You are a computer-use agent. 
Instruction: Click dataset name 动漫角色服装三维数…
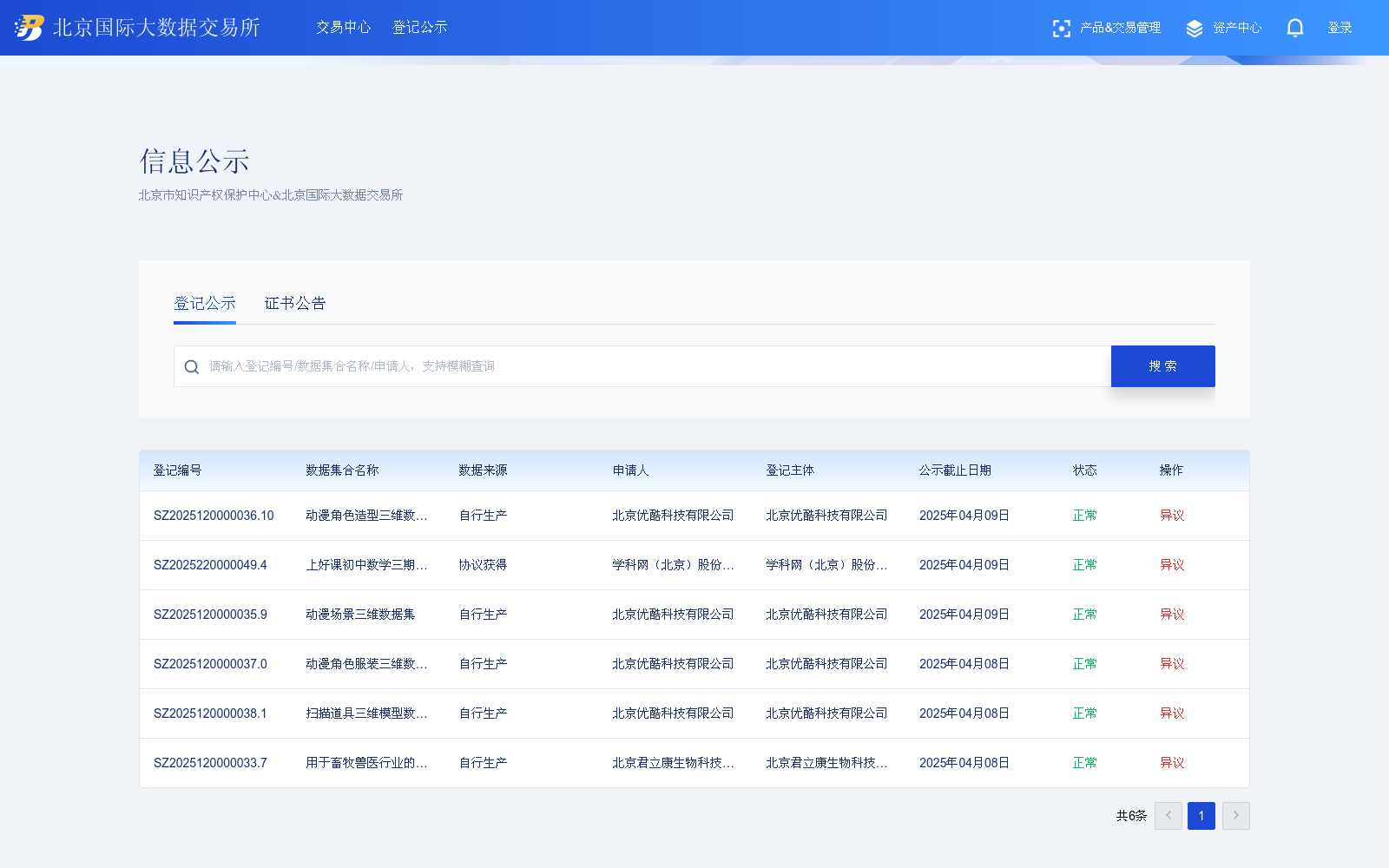(366, 664)
